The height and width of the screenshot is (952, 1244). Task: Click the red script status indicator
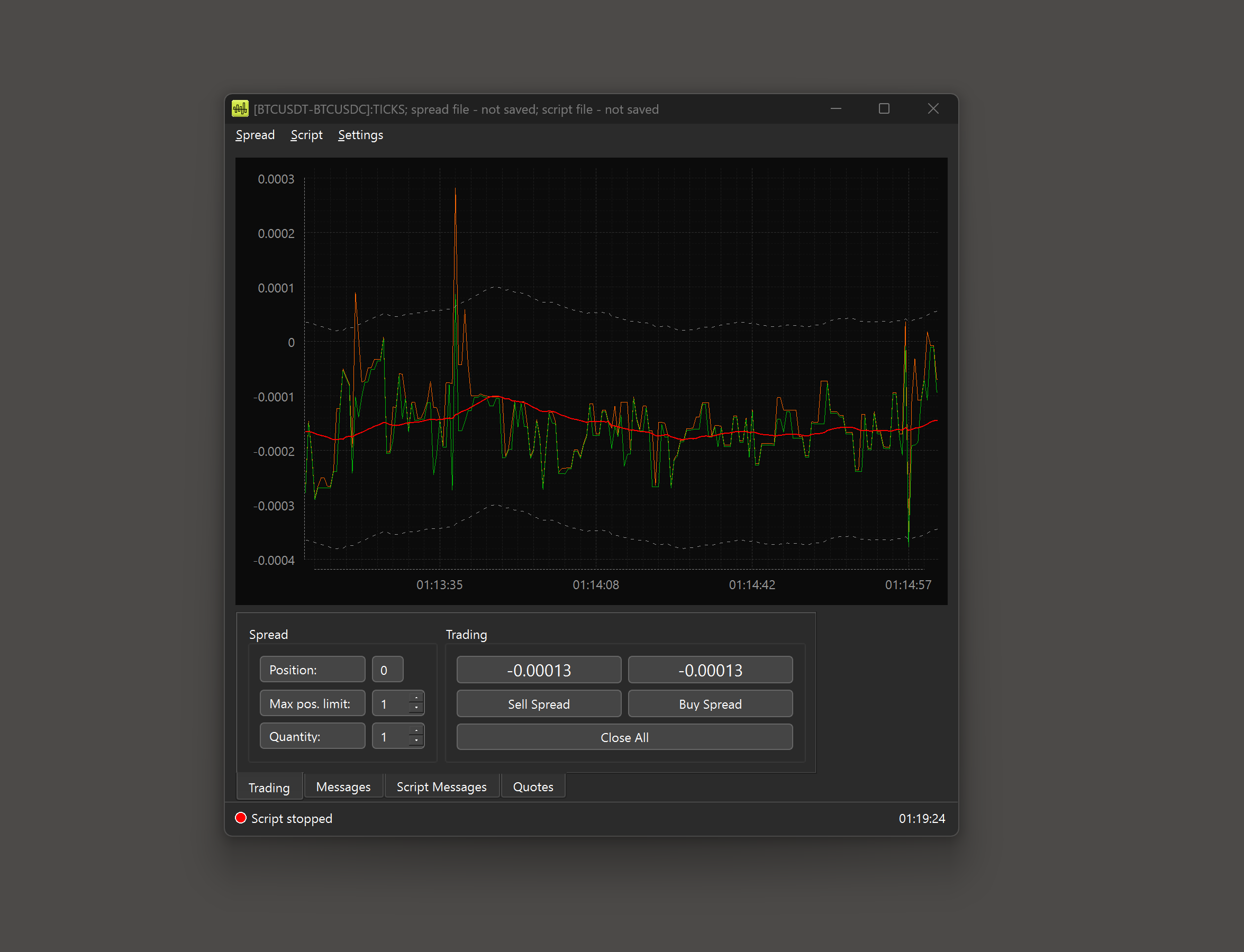click(x=240, y=818)
